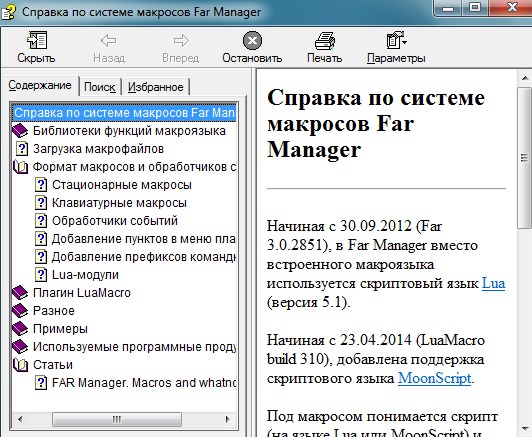Click page icon beside Клавиатурные макросы

point(41,203)
